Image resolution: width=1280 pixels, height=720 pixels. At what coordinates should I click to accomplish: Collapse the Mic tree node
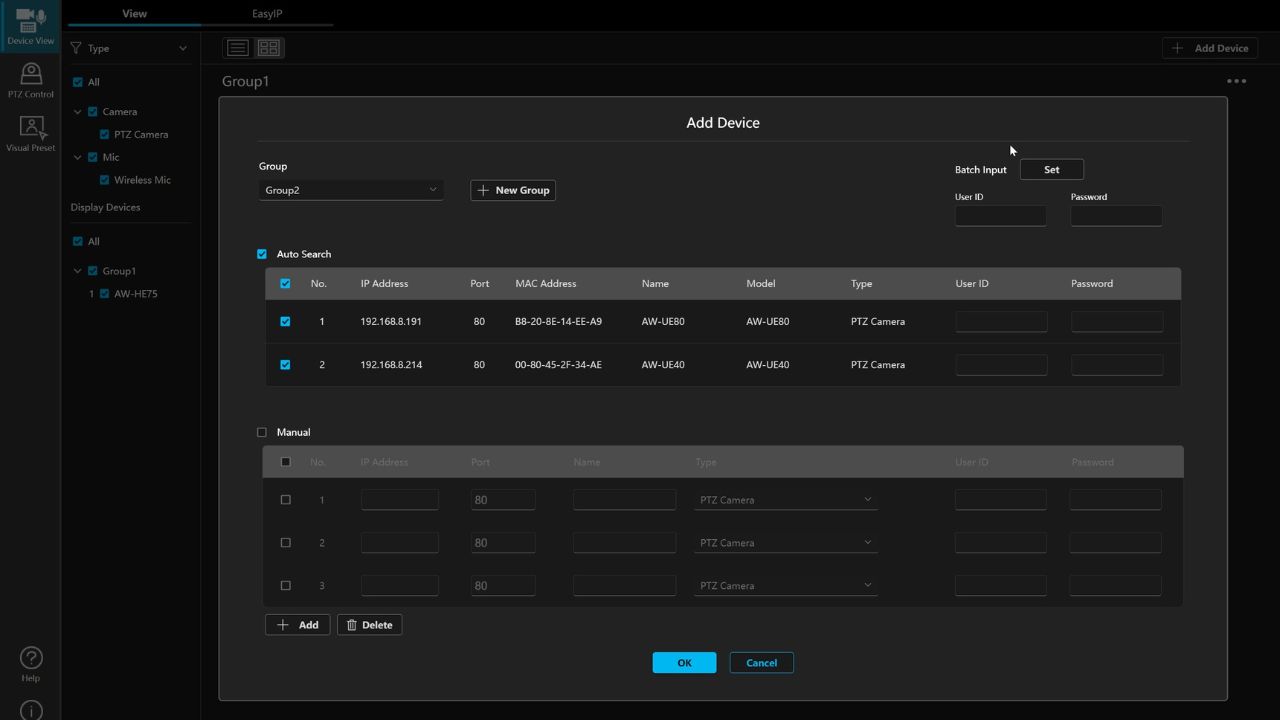pyautogui.click(x=78, y=157)
